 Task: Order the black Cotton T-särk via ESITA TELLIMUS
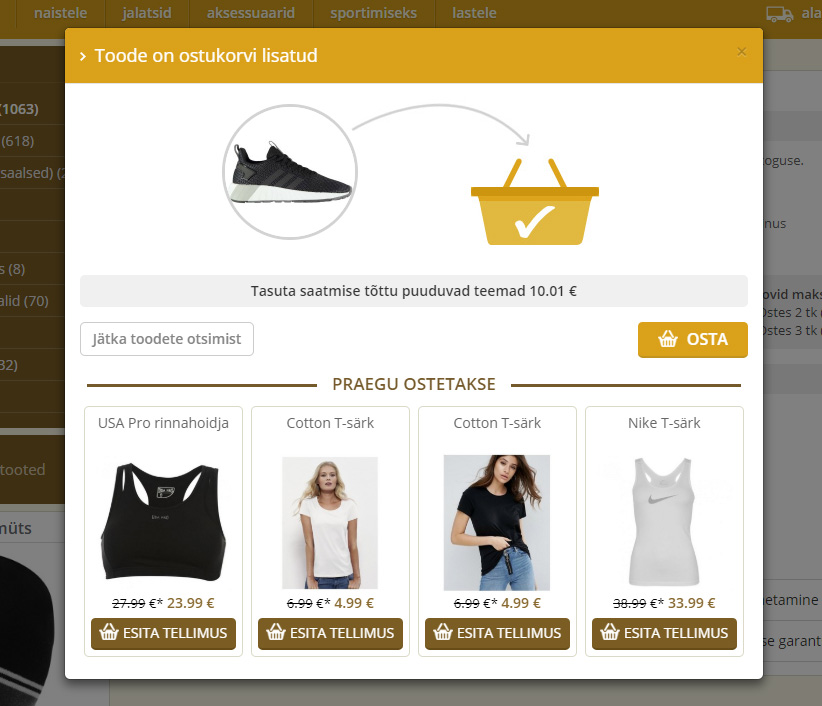click(497, 633)
